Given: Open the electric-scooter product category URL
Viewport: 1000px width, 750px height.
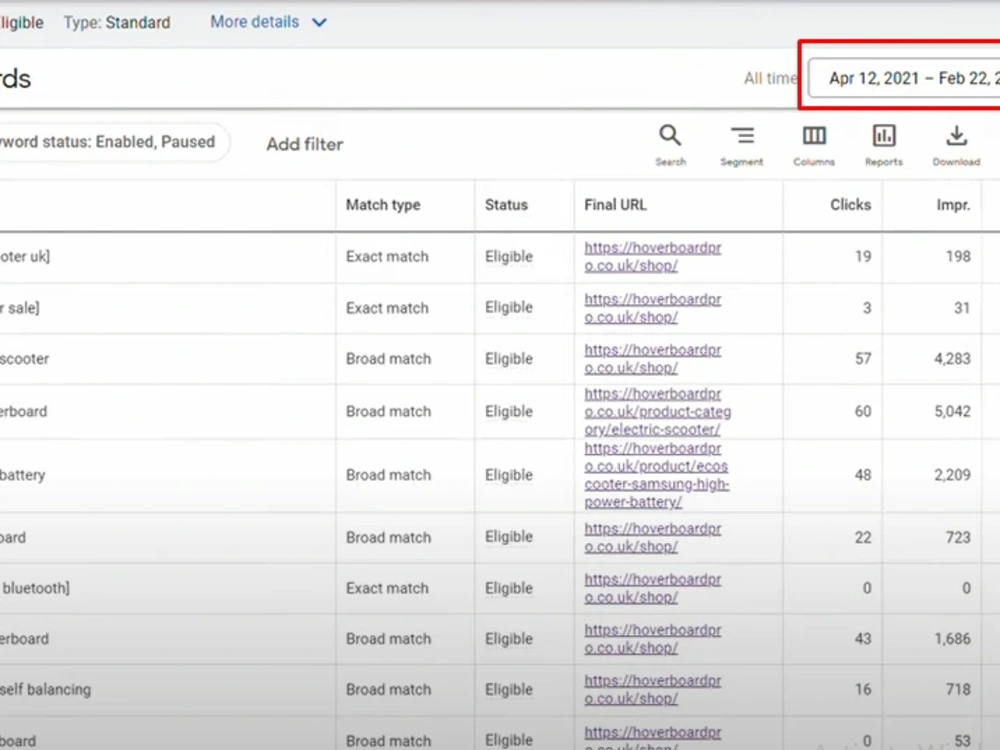Looking at the screenshot, I should pyautogui.click(x=658, y=411).
